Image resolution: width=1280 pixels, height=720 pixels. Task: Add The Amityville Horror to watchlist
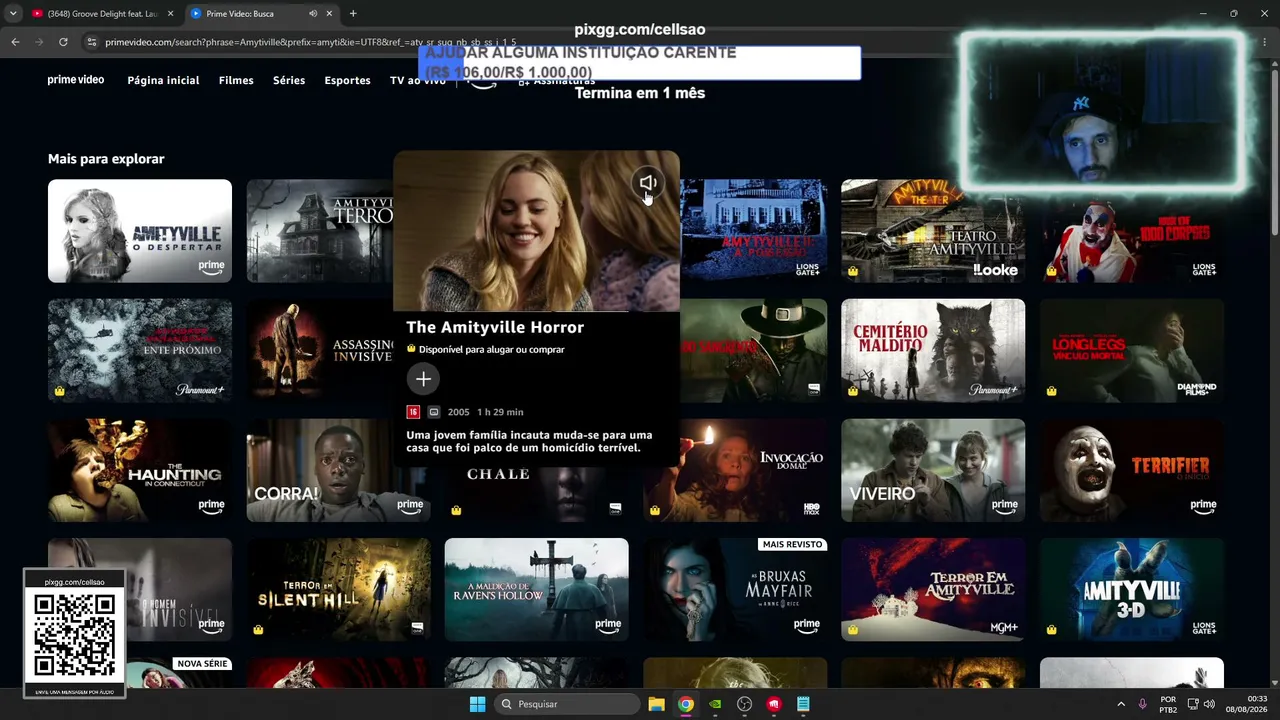423,379
